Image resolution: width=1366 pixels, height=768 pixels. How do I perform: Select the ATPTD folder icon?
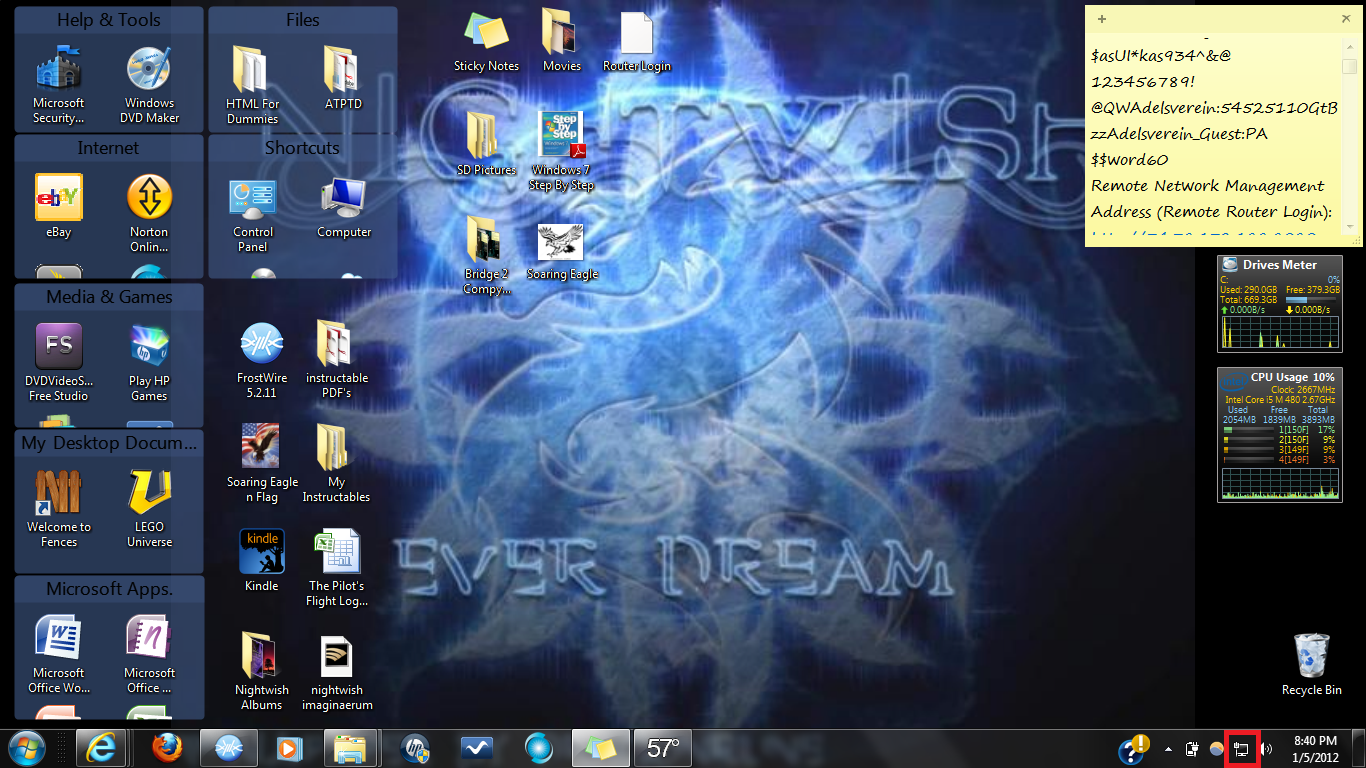tap(343, 78)
